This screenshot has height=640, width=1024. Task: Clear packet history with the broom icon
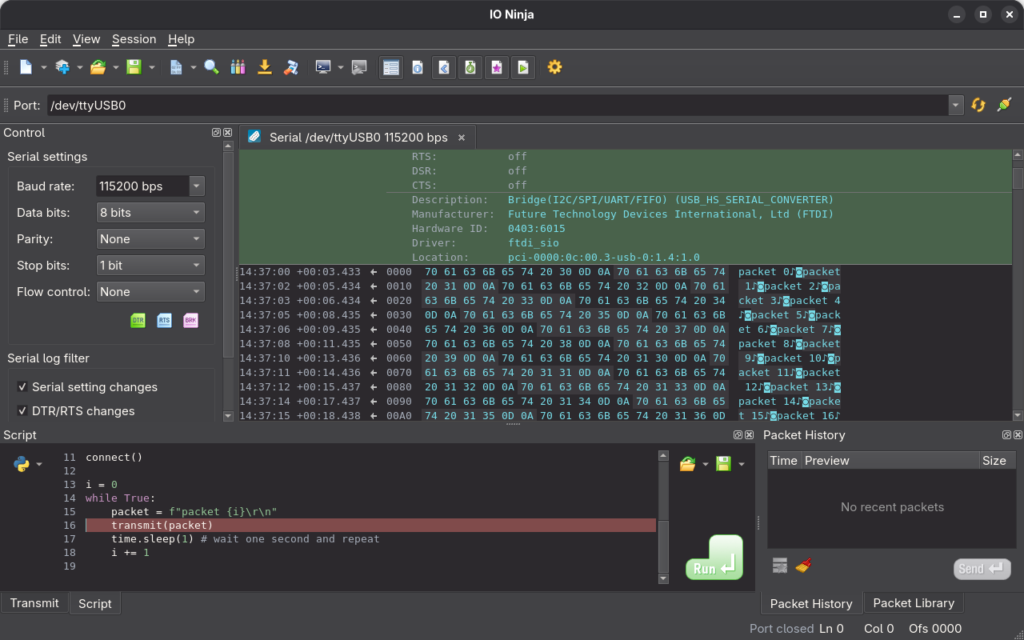(x=803, y=566)
